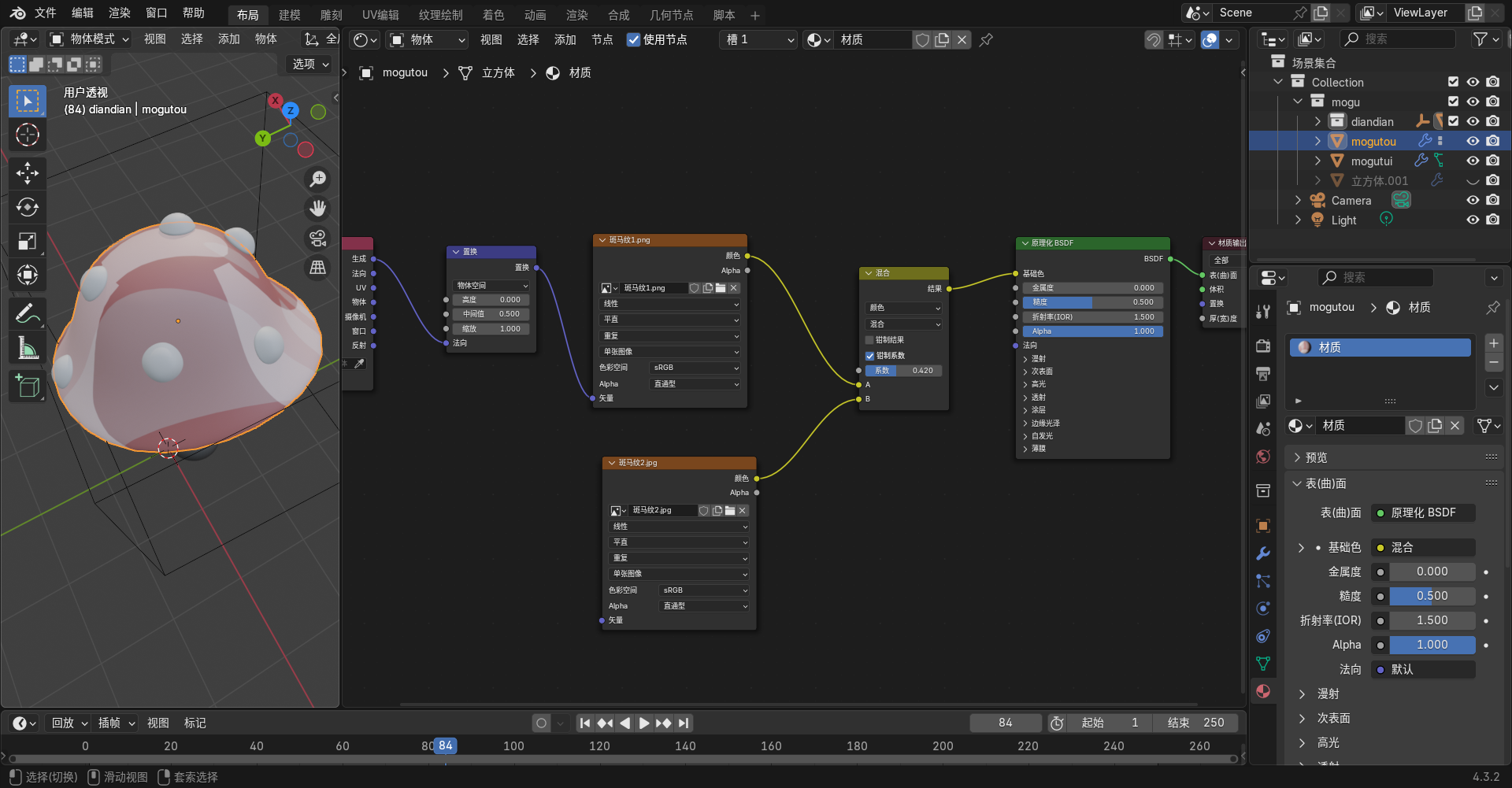Viewport: 1512px width, 788px height.
Task: Activate the Annotate pencil tool
Action: (28, 313)
